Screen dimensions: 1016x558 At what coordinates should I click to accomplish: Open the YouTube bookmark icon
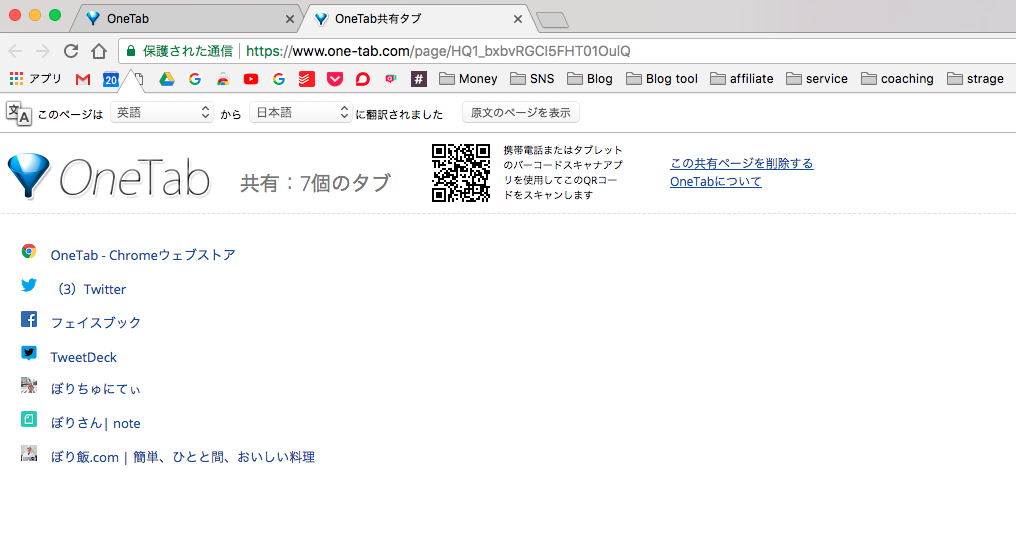[x=251, y=79]
